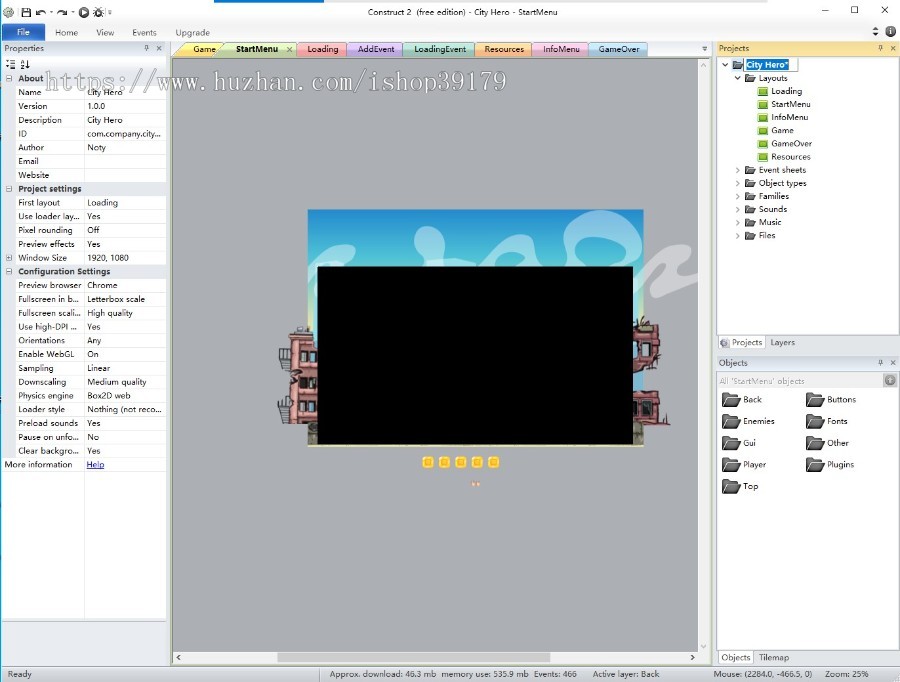Viewport: 900px width, 682px height.
Task: Open the Player objects folder
Action: 744,465
